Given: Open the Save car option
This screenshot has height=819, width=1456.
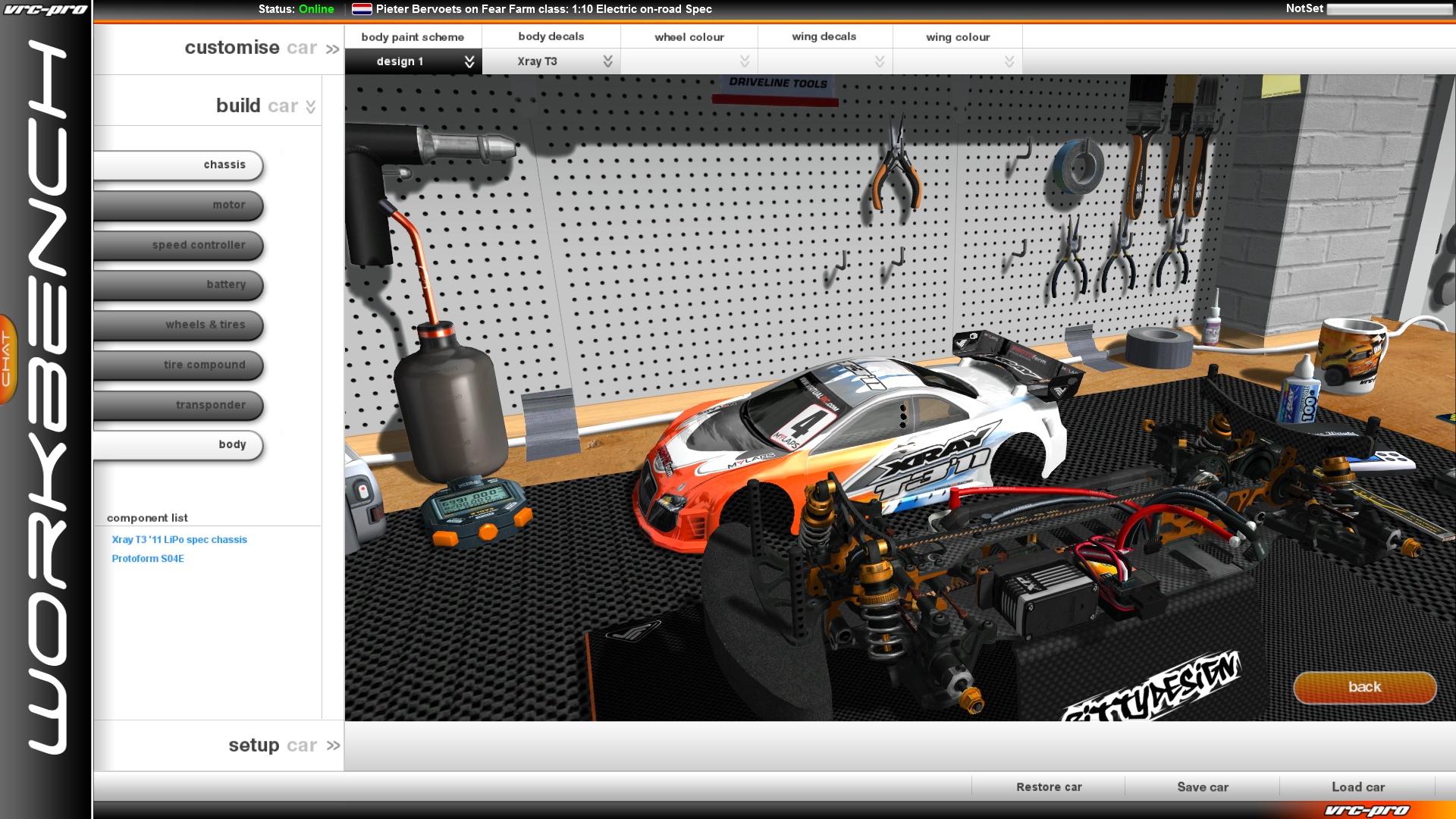Looking at the screenshot, I should click(1202, 787).
